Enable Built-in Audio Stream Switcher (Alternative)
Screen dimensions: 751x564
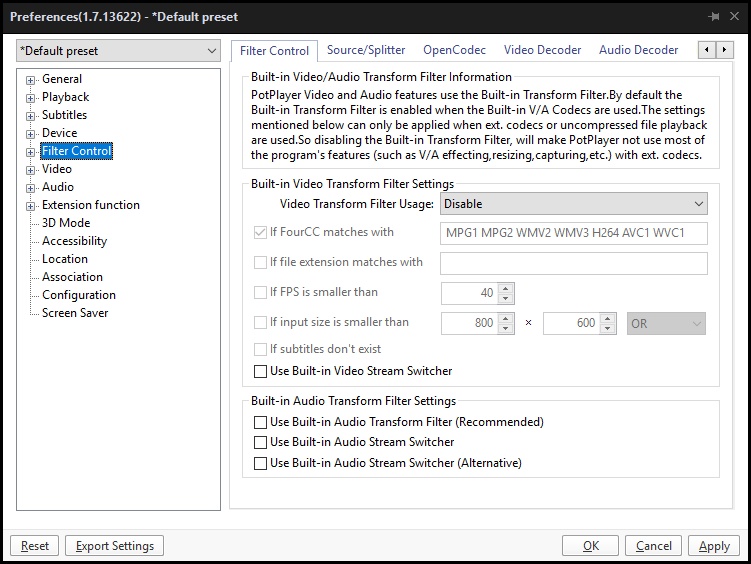(260, 463)
